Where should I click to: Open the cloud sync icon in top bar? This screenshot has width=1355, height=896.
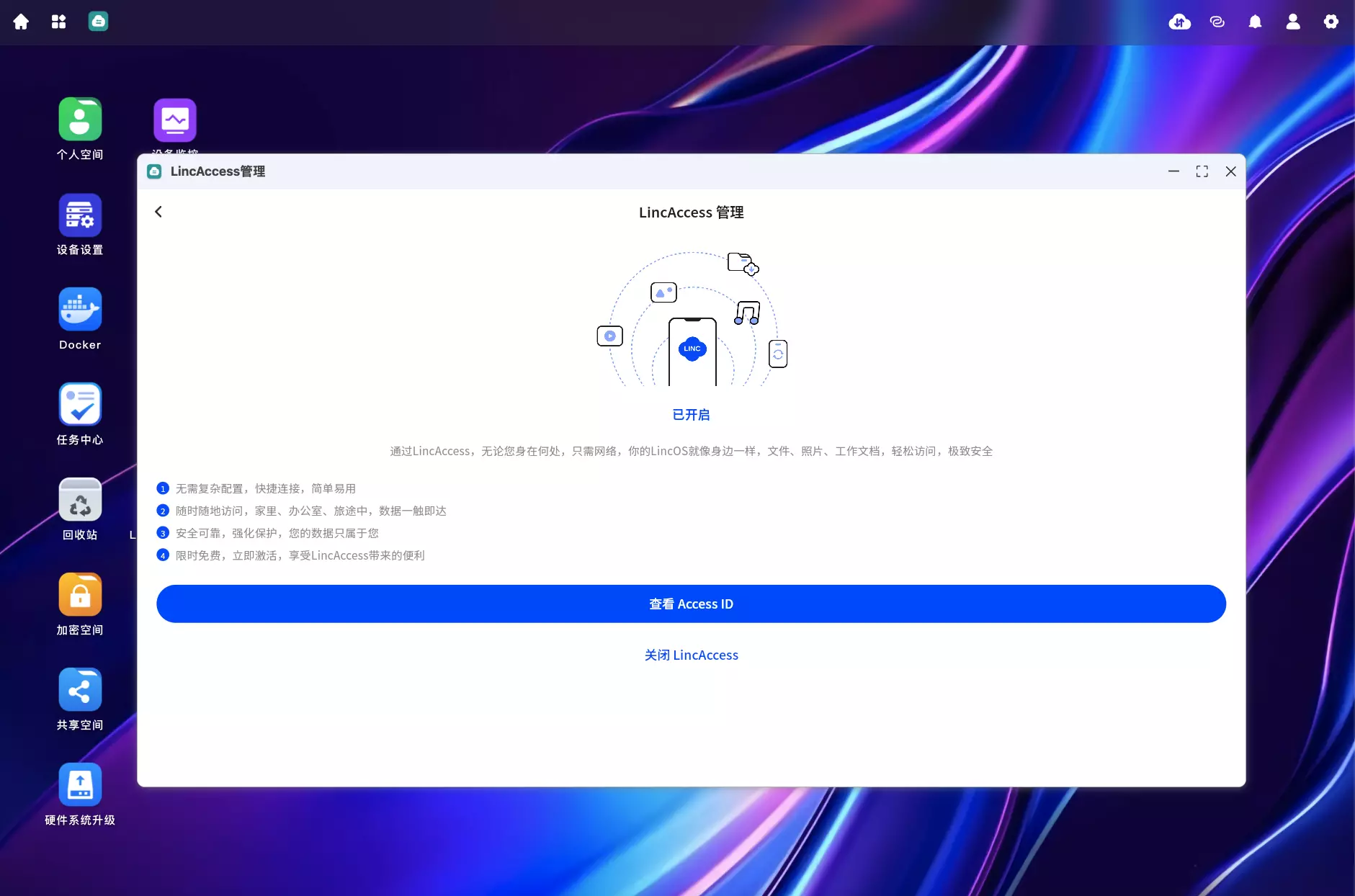click(1179, 22)
